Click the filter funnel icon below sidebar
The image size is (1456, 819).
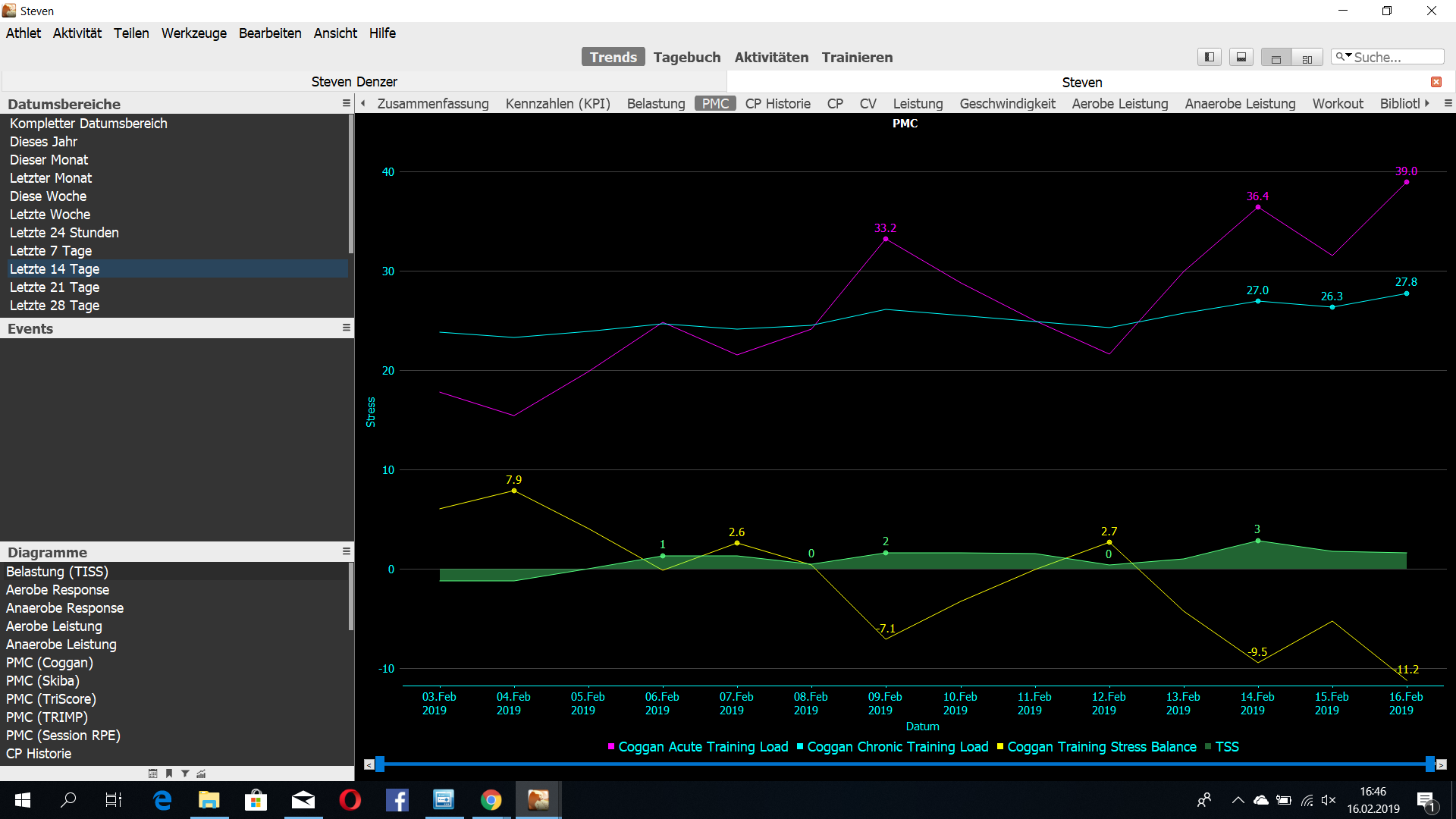click(x=185, y=773)
